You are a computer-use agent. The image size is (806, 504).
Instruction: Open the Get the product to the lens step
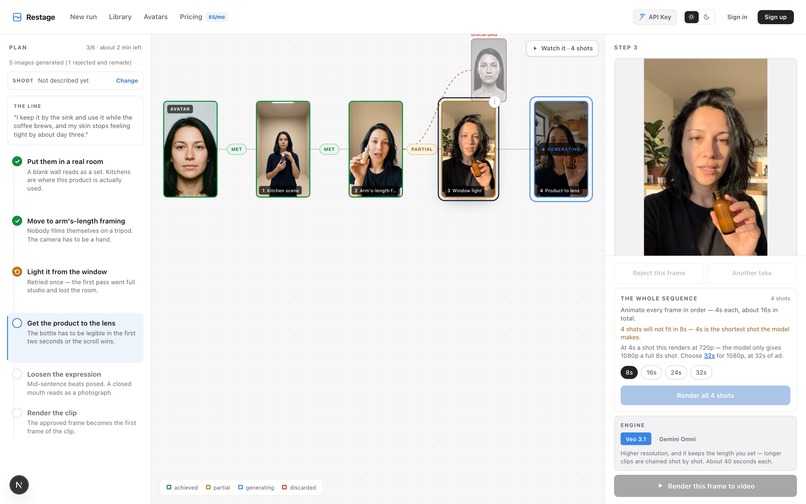tap(75, 337)
